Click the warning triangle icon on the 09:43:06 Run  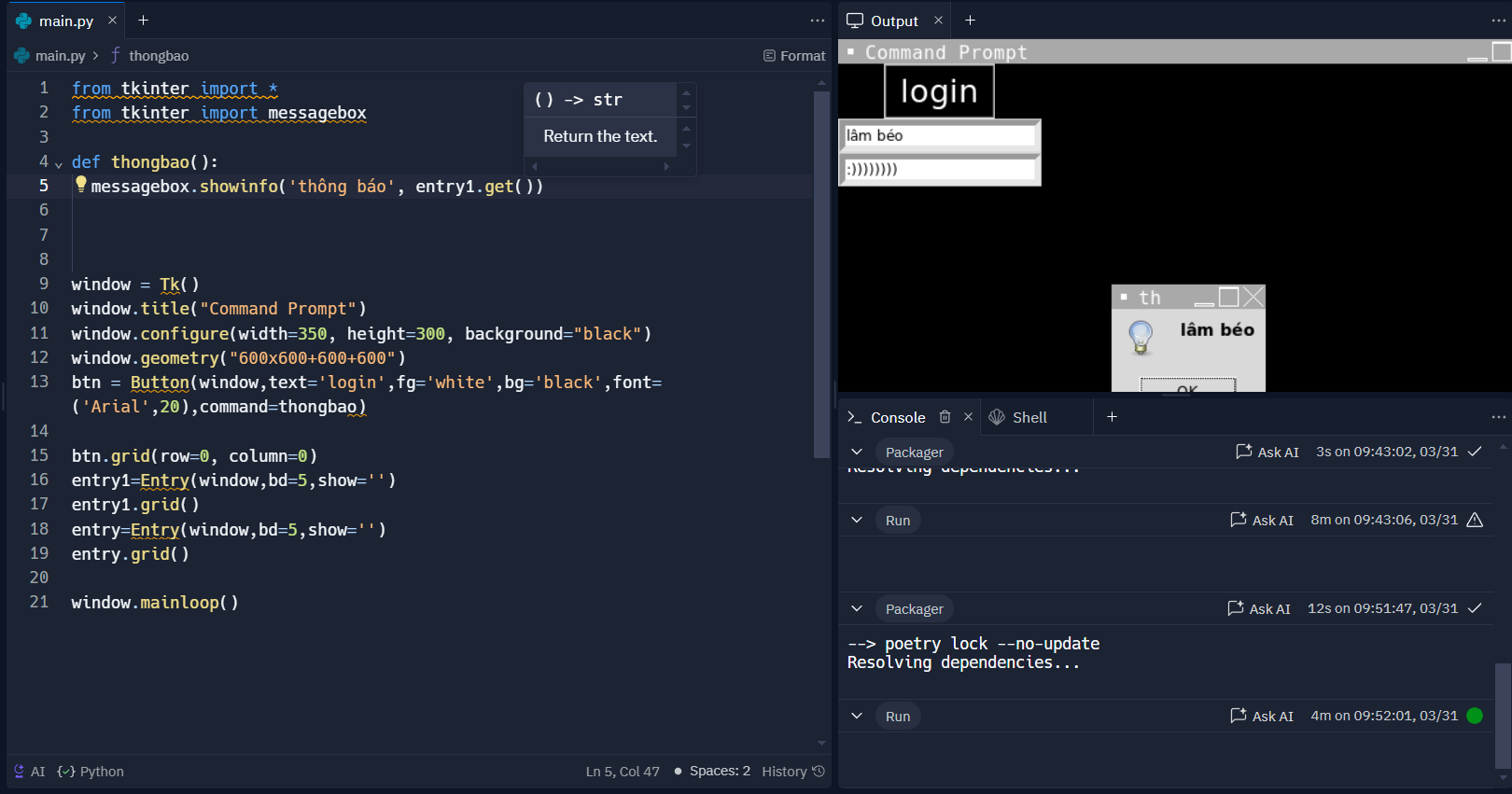1475,520
